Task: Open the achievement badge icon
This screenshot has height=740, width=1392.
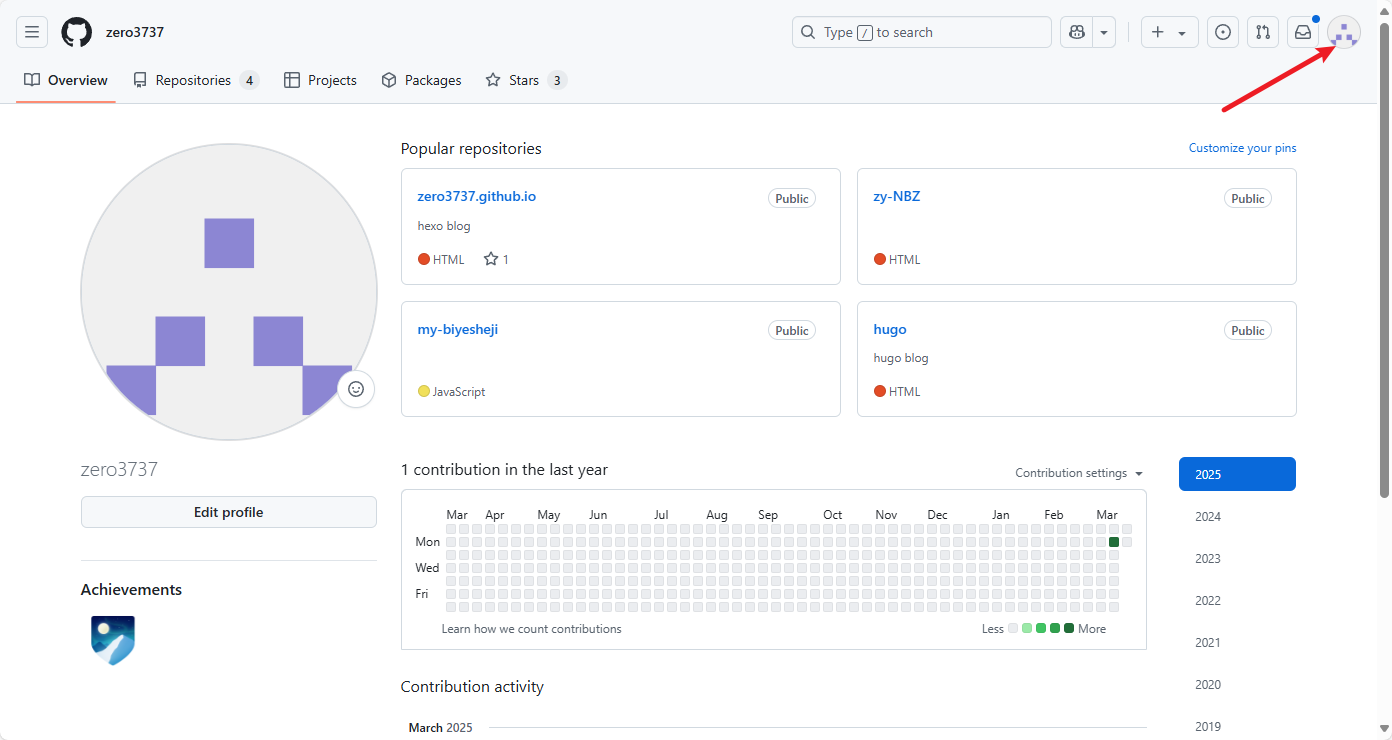Action: 113,641
